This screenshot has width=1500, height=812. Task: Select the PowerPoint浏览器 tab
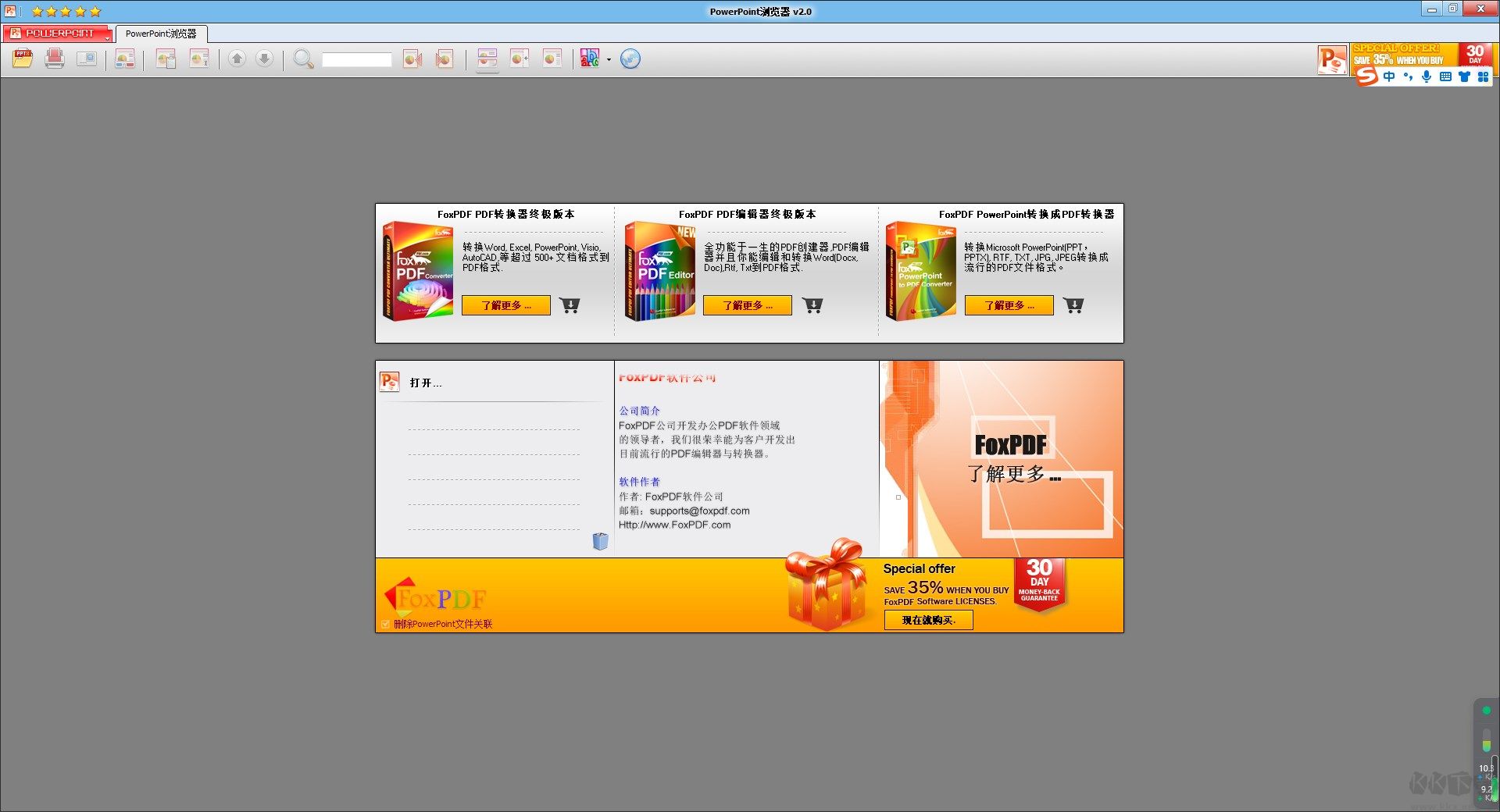click(x=162, y=34)
